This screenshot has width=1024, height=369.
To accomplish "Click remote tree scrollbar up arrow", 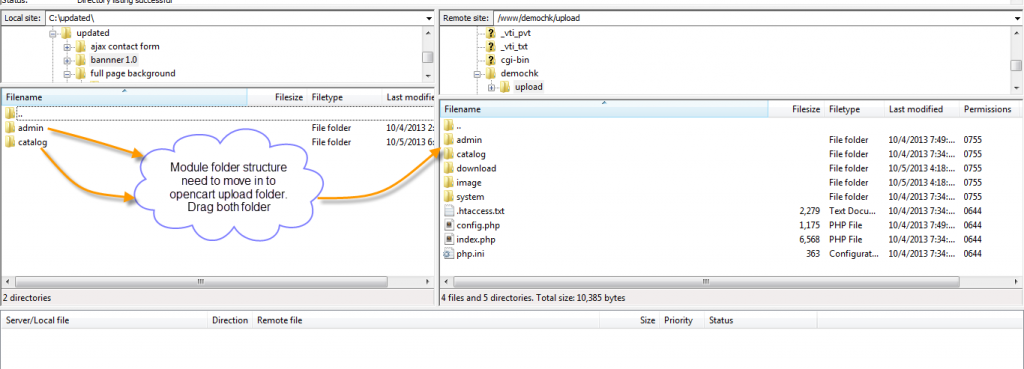I will 1016,32.
